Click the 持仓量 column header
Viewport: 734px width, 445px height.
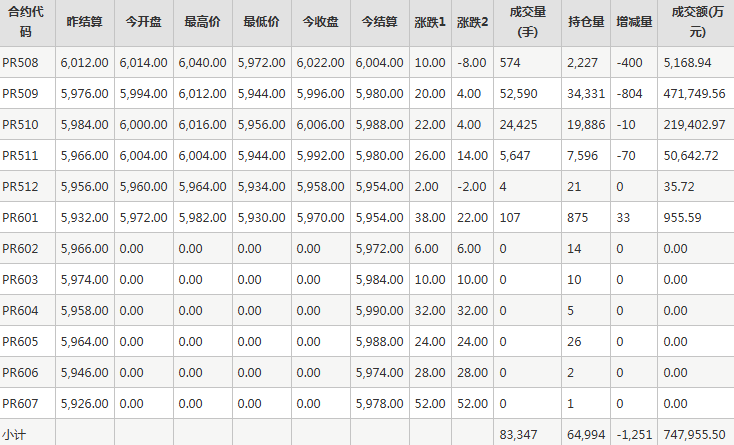tap(586, 22)
